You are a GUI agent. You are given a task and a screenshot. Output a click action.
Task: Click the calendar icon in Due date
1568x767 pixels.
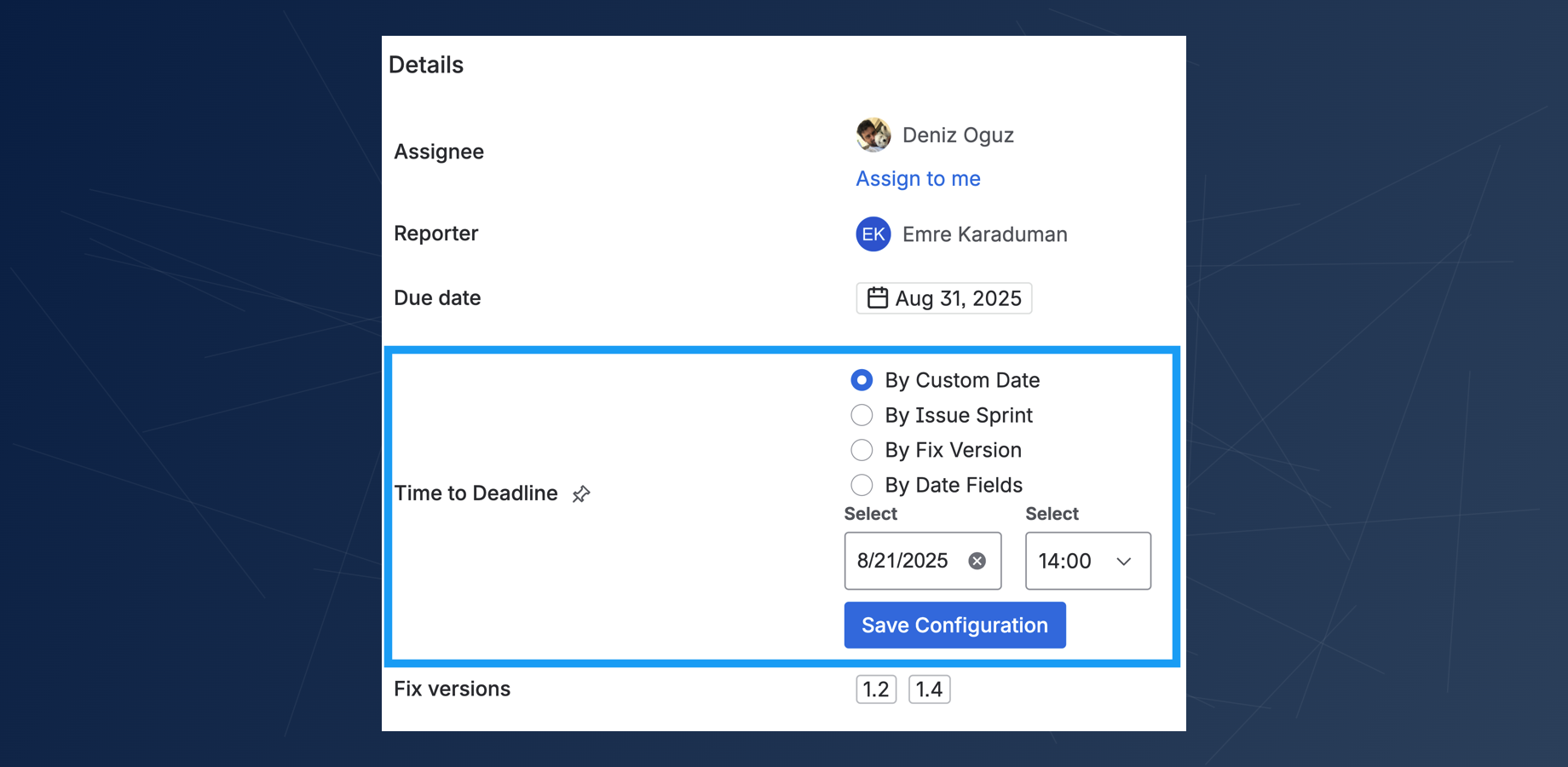point(877,298)
